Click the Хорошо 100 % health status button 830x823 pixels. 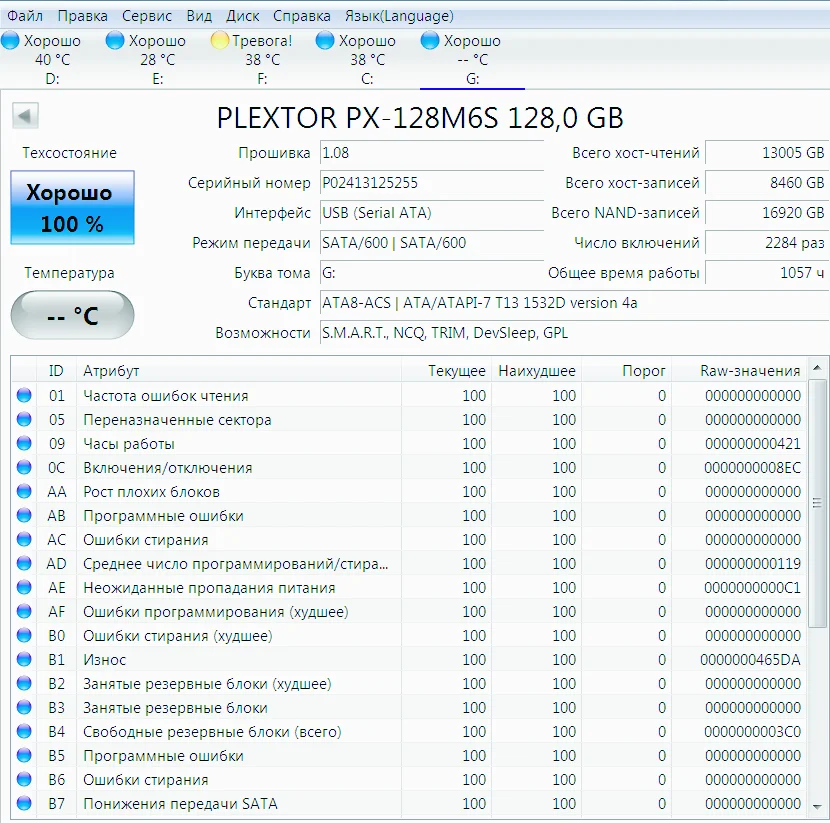(x=72, y=208)
